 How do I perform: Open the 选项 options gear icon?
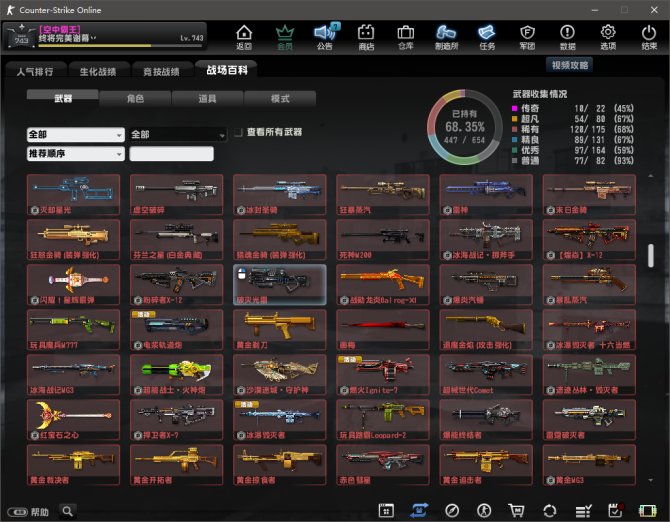608,37
